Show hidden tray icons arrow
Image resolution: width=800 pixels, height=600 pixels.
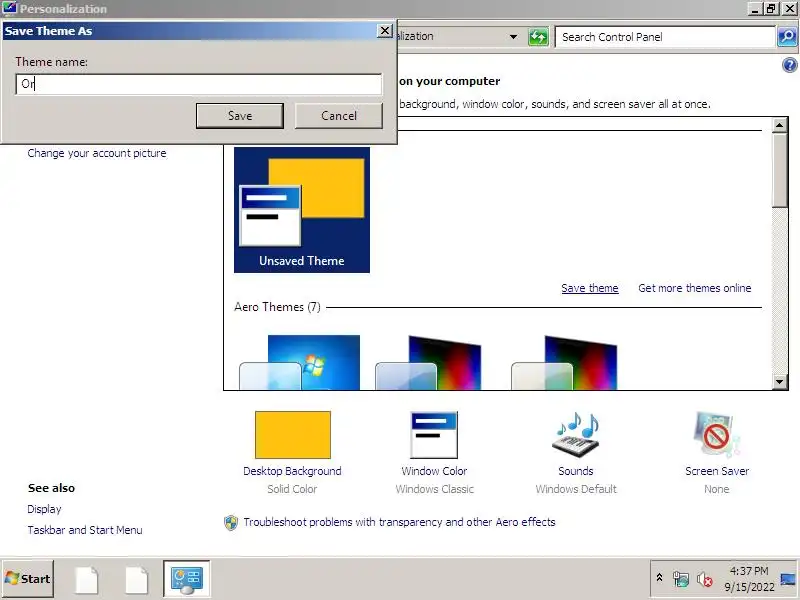click(x=659, y=578)
